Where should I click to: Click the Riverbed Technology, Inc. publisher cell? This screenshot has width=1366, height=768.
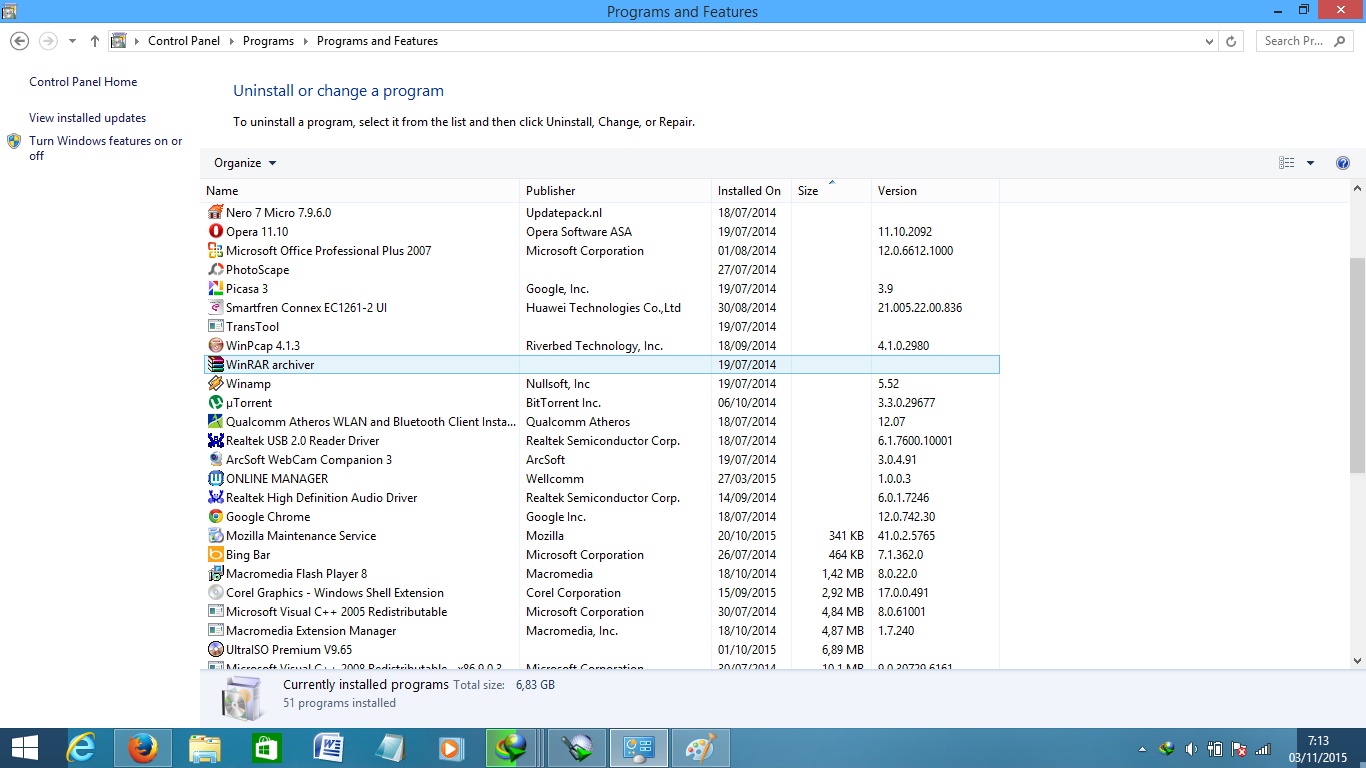(594, 345)
